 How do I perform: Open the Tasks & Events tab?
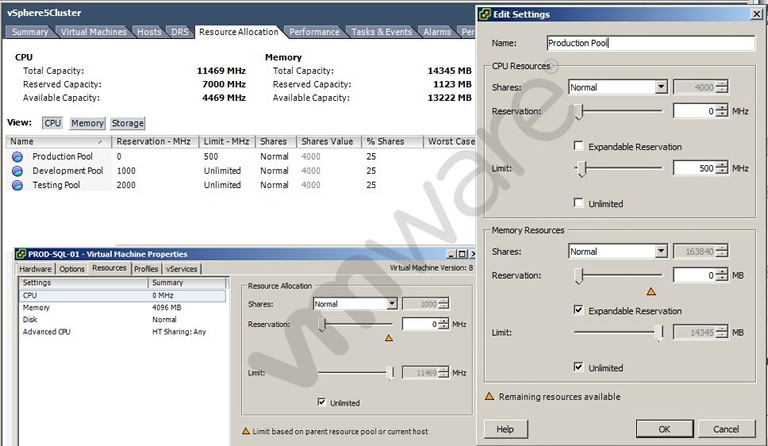pyautogui.click(x=382, y=32)
